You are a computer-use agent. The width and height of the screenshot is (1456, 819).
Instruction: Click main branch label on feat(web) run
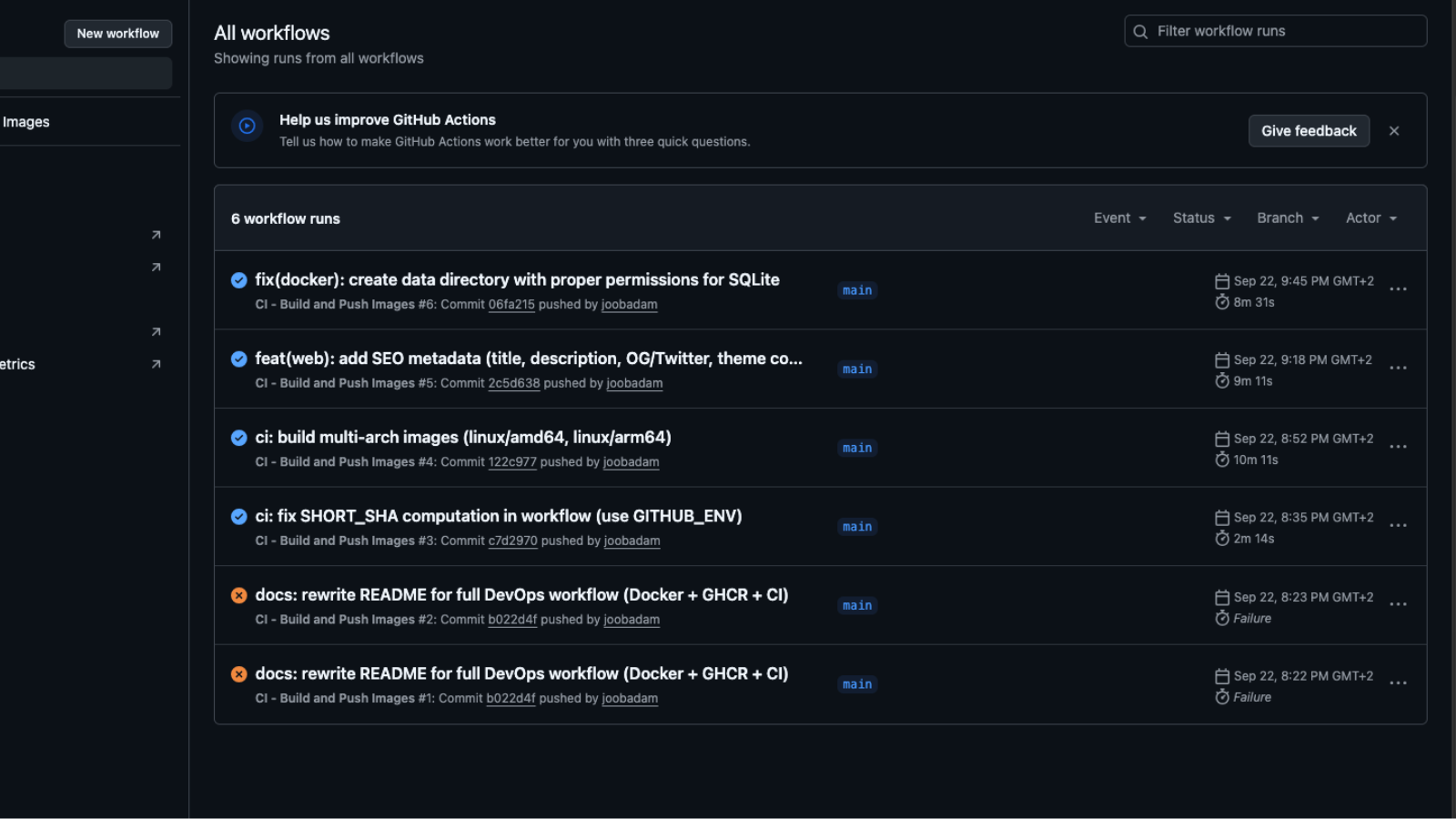(x=857, y=369)
